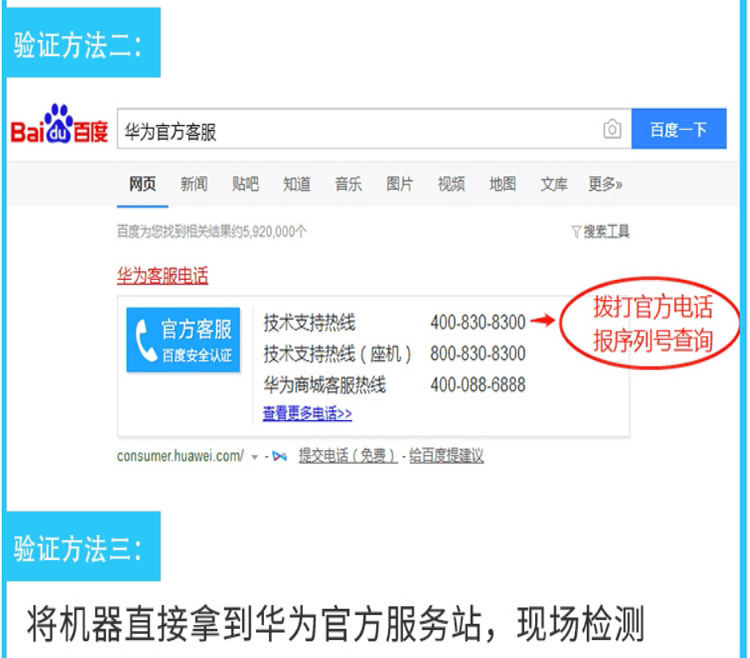750x658 pixels.
Task: Click phone number 800-830-8300
Action: click(478, 354)
